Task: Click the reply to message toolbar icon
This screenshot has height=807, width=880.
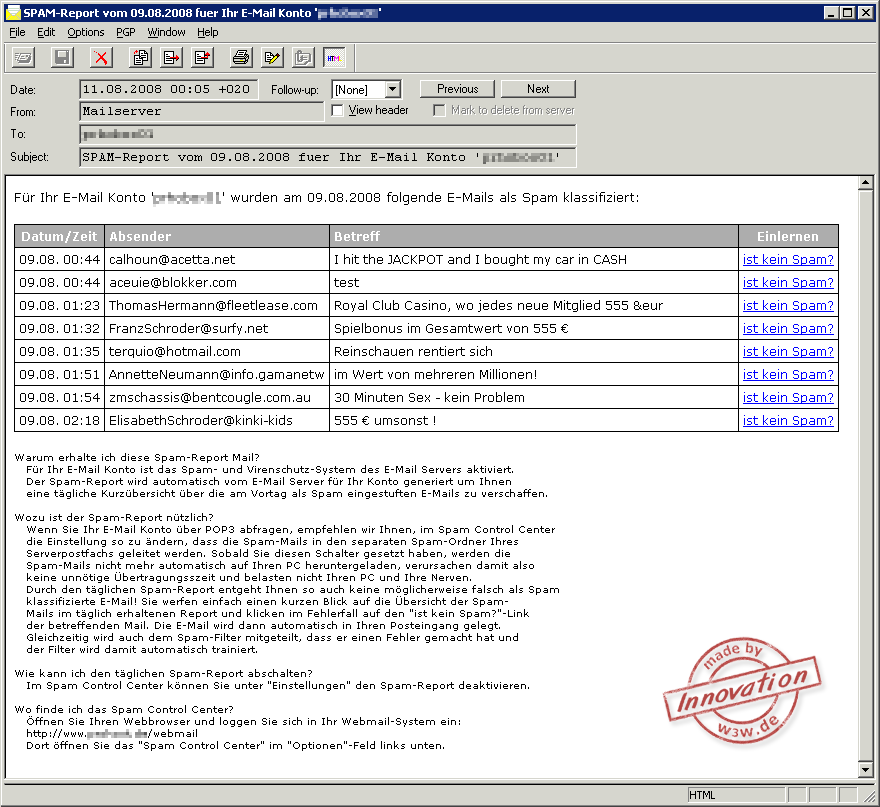Action: [140, 57]
